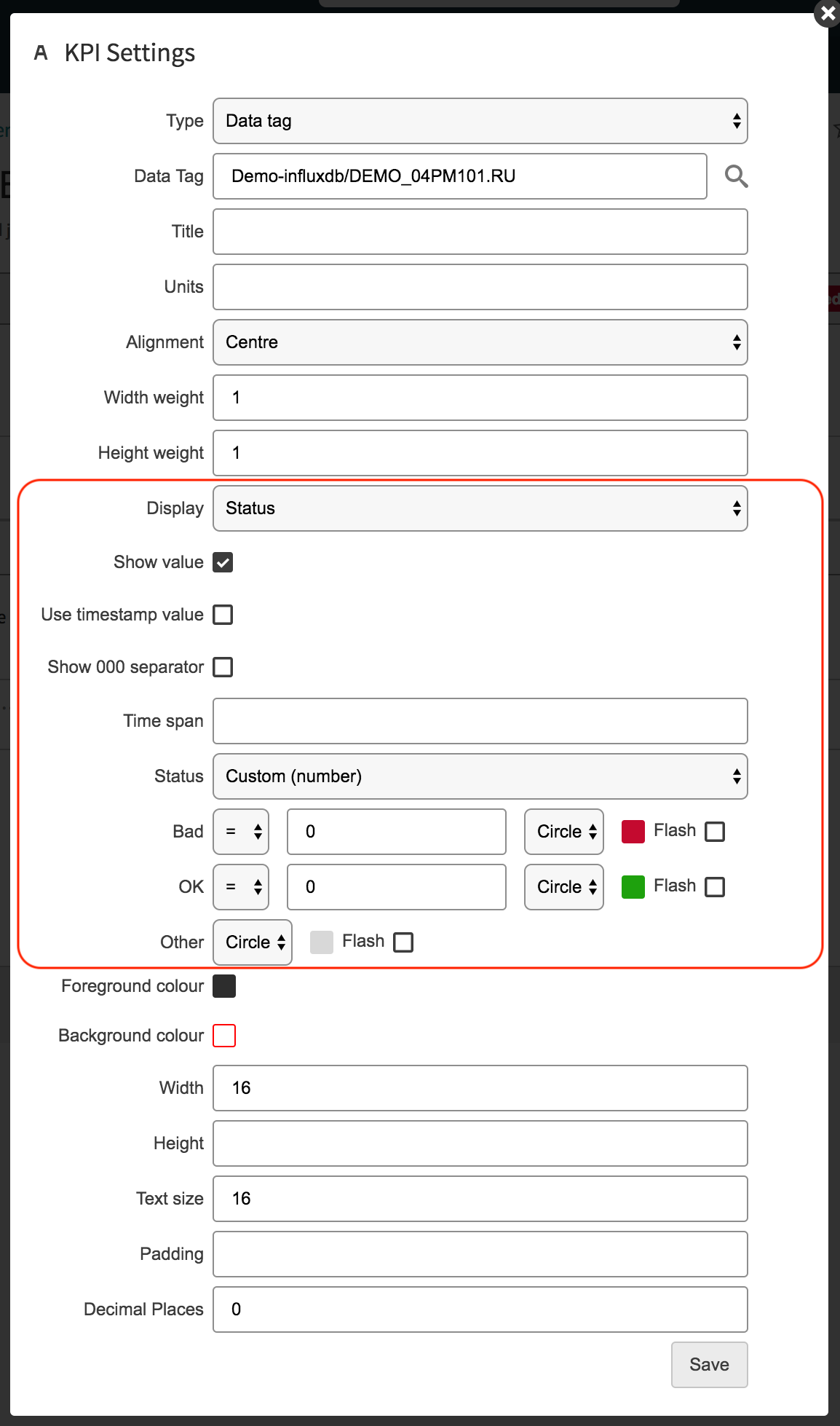Enable Use timestamp value checkbox
The width and height of the screenshot is (840, 1426).
(223, 615)
